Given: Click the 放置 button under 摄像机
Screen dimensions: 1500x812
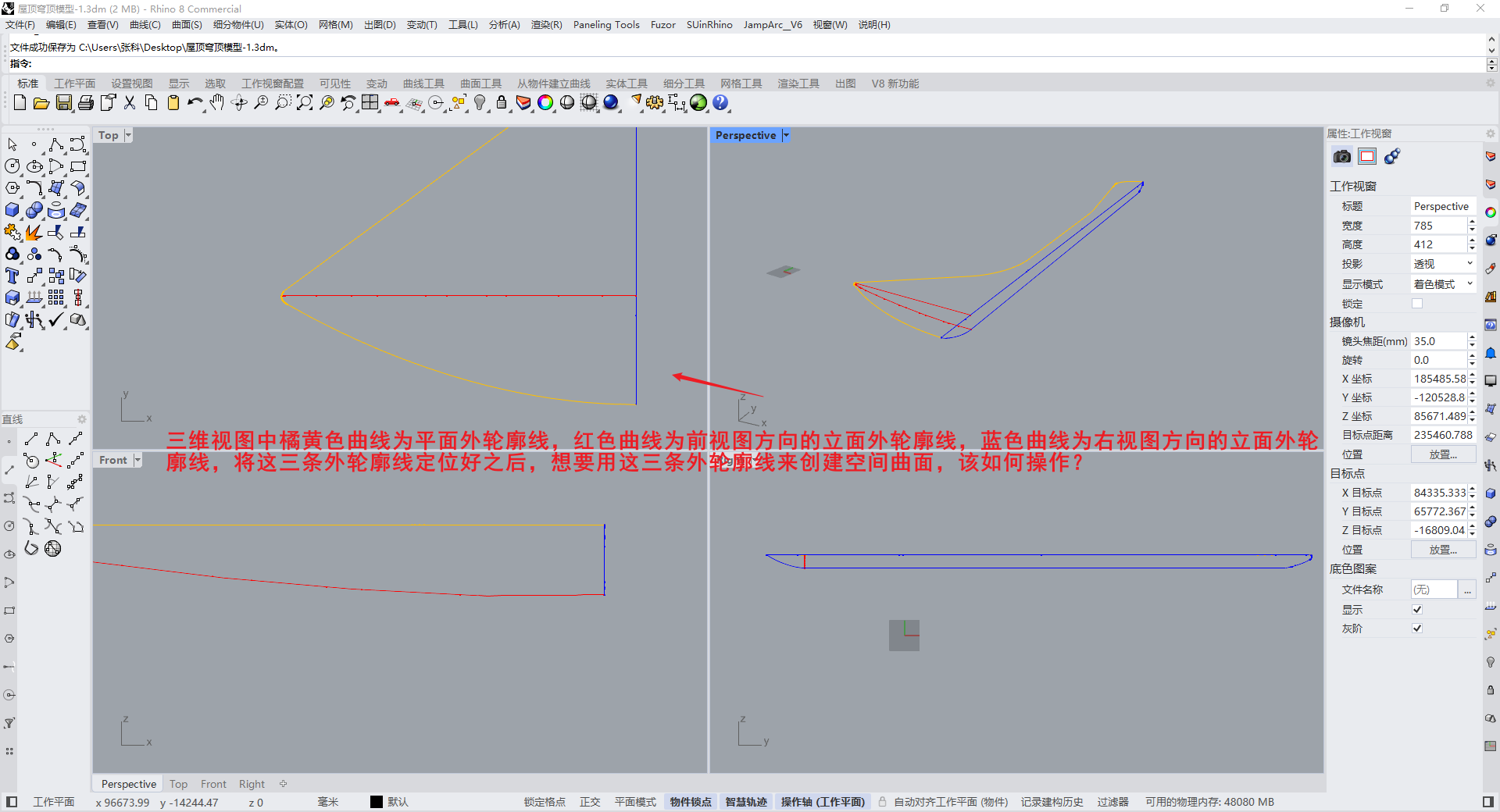Looking at the screenshot, I should 1443,454.
